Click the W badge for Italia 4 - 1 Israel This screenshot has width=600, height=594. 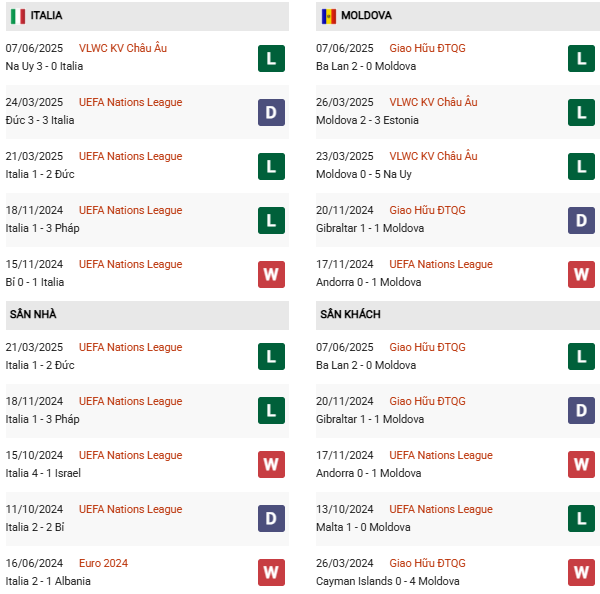271,465
